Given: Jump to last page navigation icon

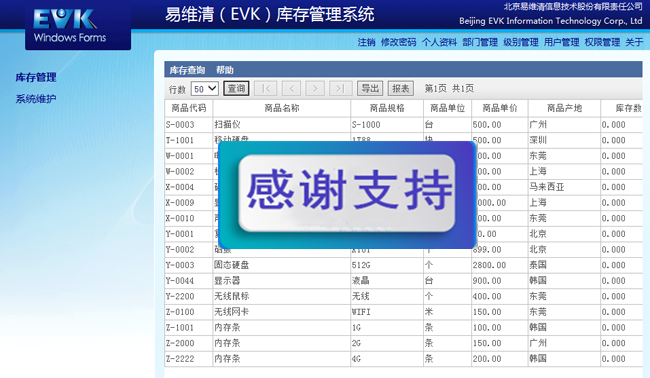Looking at the screenshot, I should [340, 88].
